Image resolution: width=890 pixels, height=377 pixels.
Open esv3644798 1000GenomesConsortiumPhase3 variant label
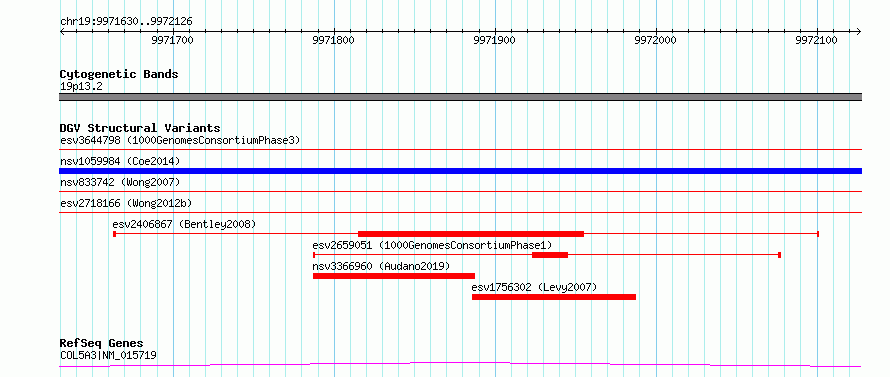tap(180, 140)
